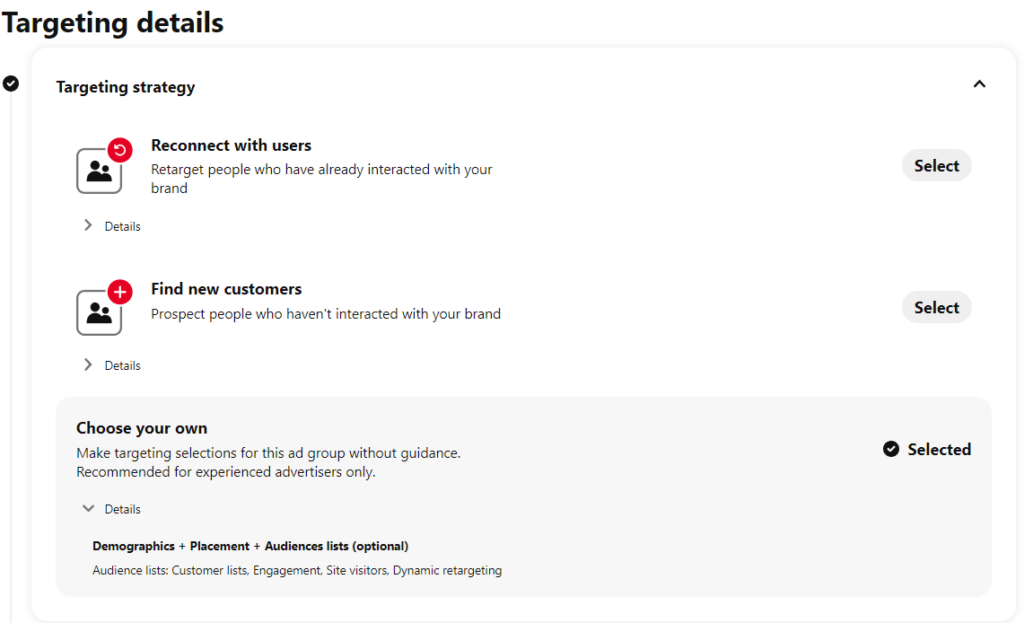The image size is (1024, 623).
Task: Click the Reconnect with users people icon
Action: tap(99, 171)
